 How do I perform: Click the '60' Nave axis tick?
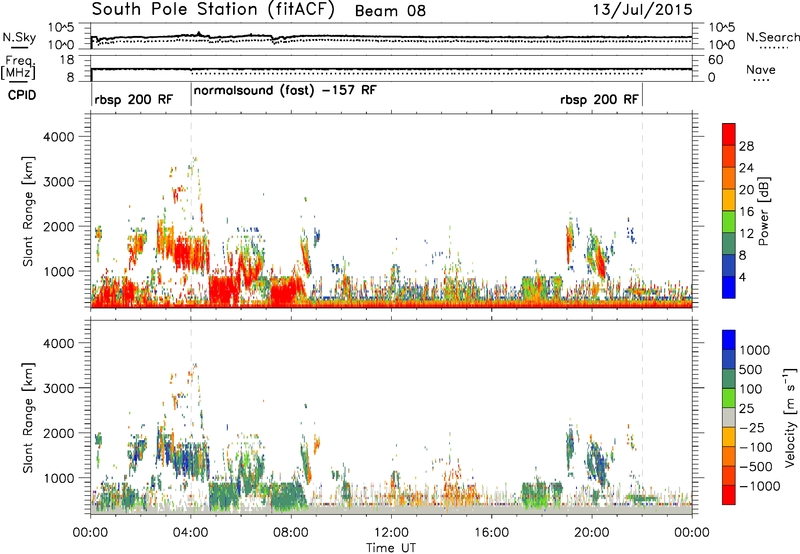715,60
